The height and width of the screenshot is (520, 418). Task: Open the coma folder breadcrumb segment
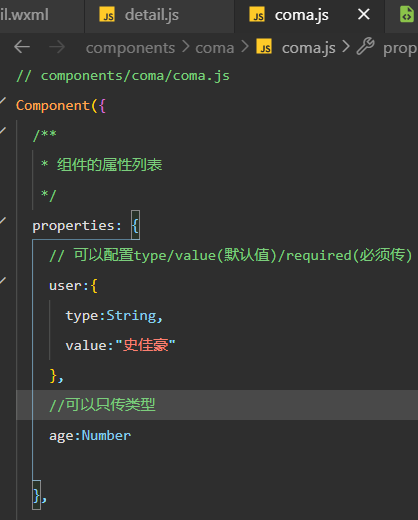point(215,48)
